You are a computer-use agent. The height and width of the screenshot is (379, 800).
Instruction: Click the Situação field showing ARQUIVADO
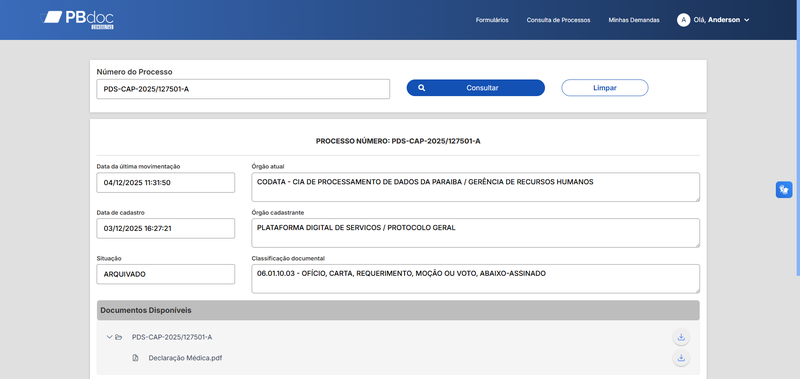tap(165, 274)
